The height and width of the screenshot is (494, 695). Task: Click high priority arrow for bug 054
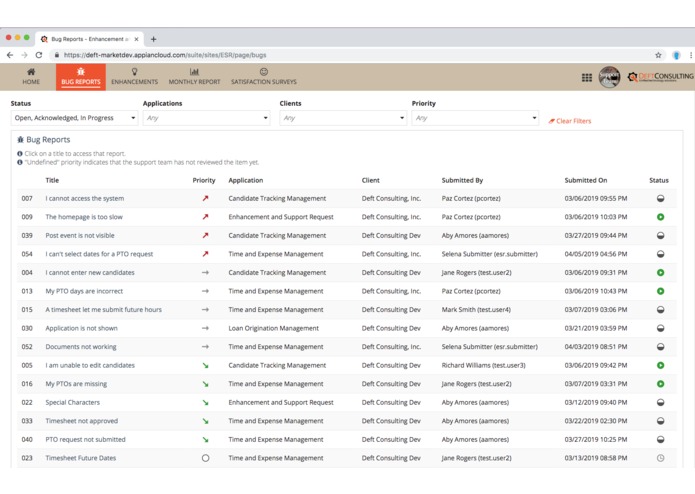pyautogui.click(x=205, y=254)
